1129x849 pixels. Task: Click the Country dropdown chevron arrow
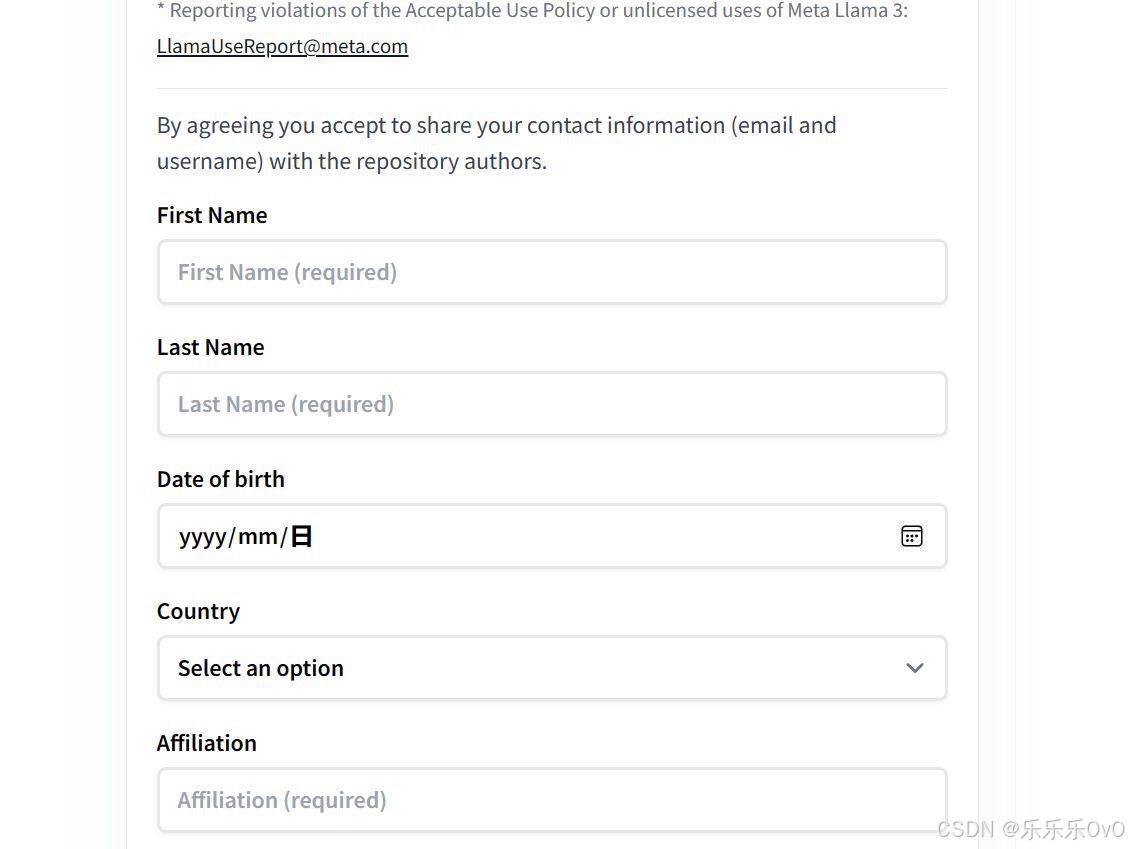914,668
